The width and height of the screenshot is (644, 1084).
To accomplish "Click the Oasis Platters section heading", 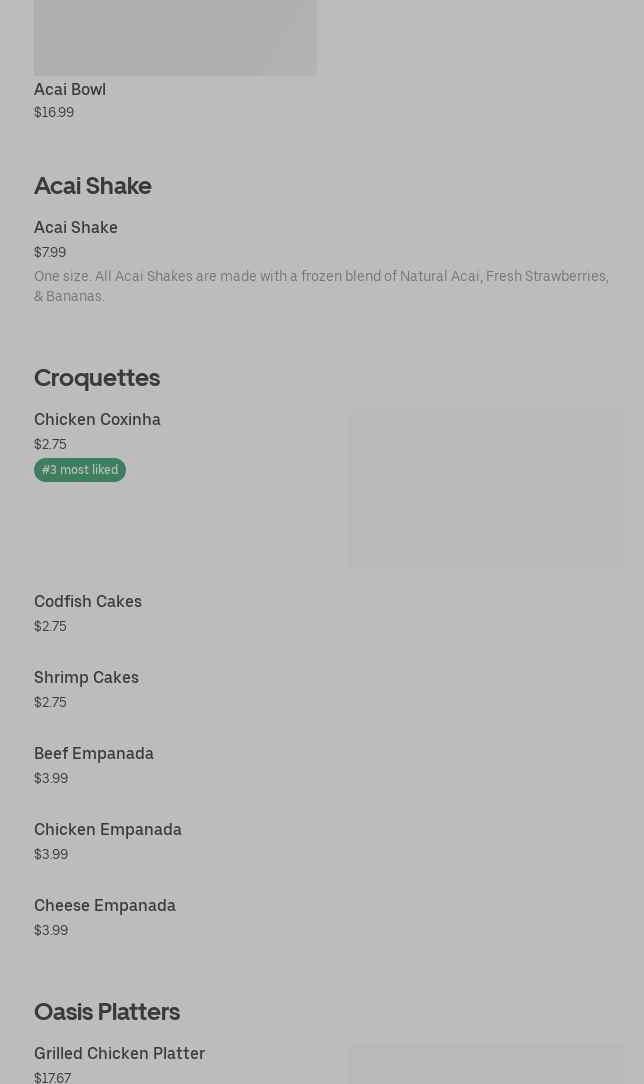I will pyautogui.click(x=107, y=1011).
